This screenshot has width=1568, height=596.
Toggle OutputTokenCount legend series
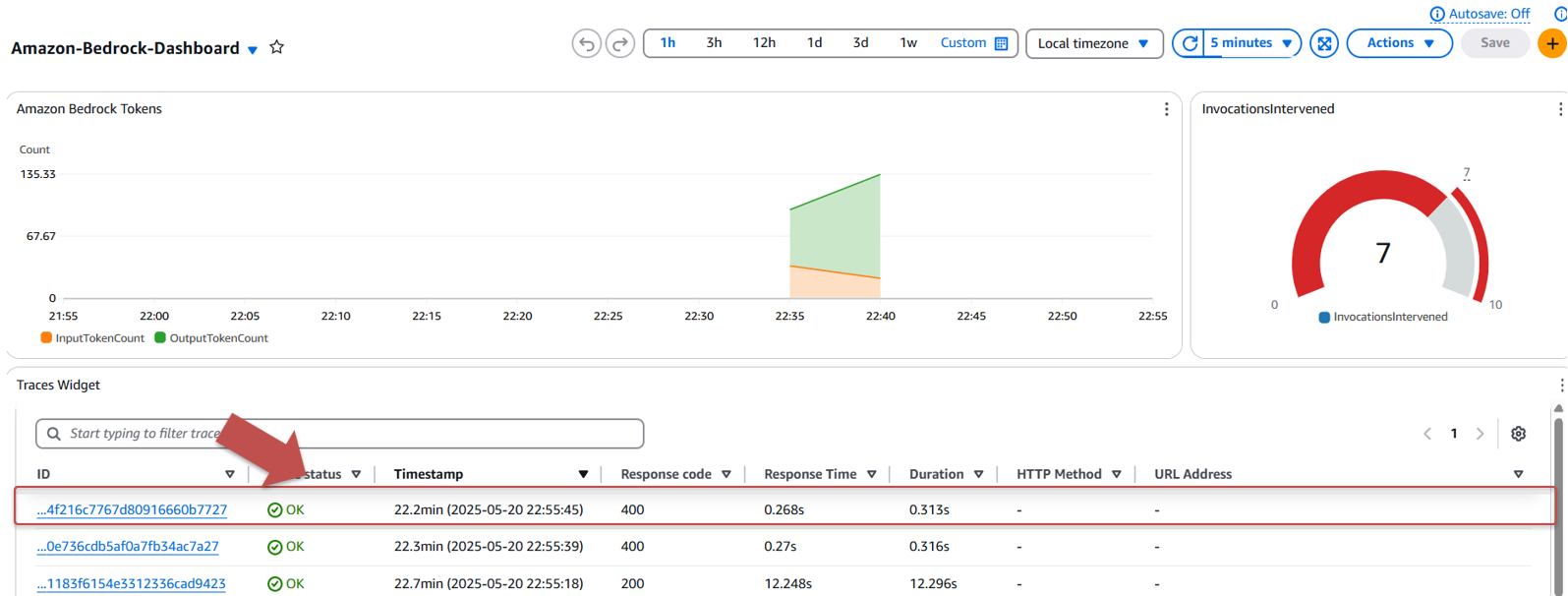pos(211,338)
